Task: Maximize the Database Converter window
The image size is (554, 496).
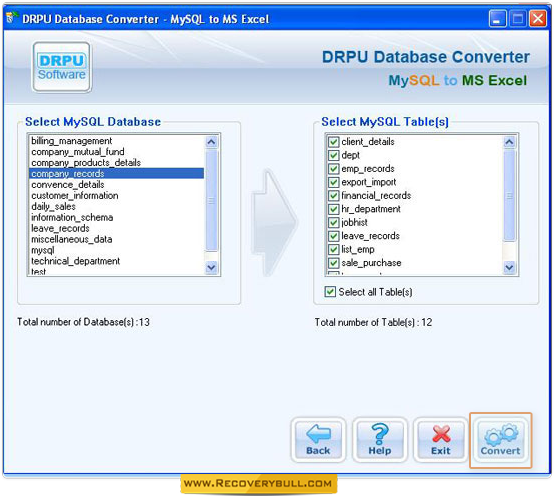Action: coord(518,18)
